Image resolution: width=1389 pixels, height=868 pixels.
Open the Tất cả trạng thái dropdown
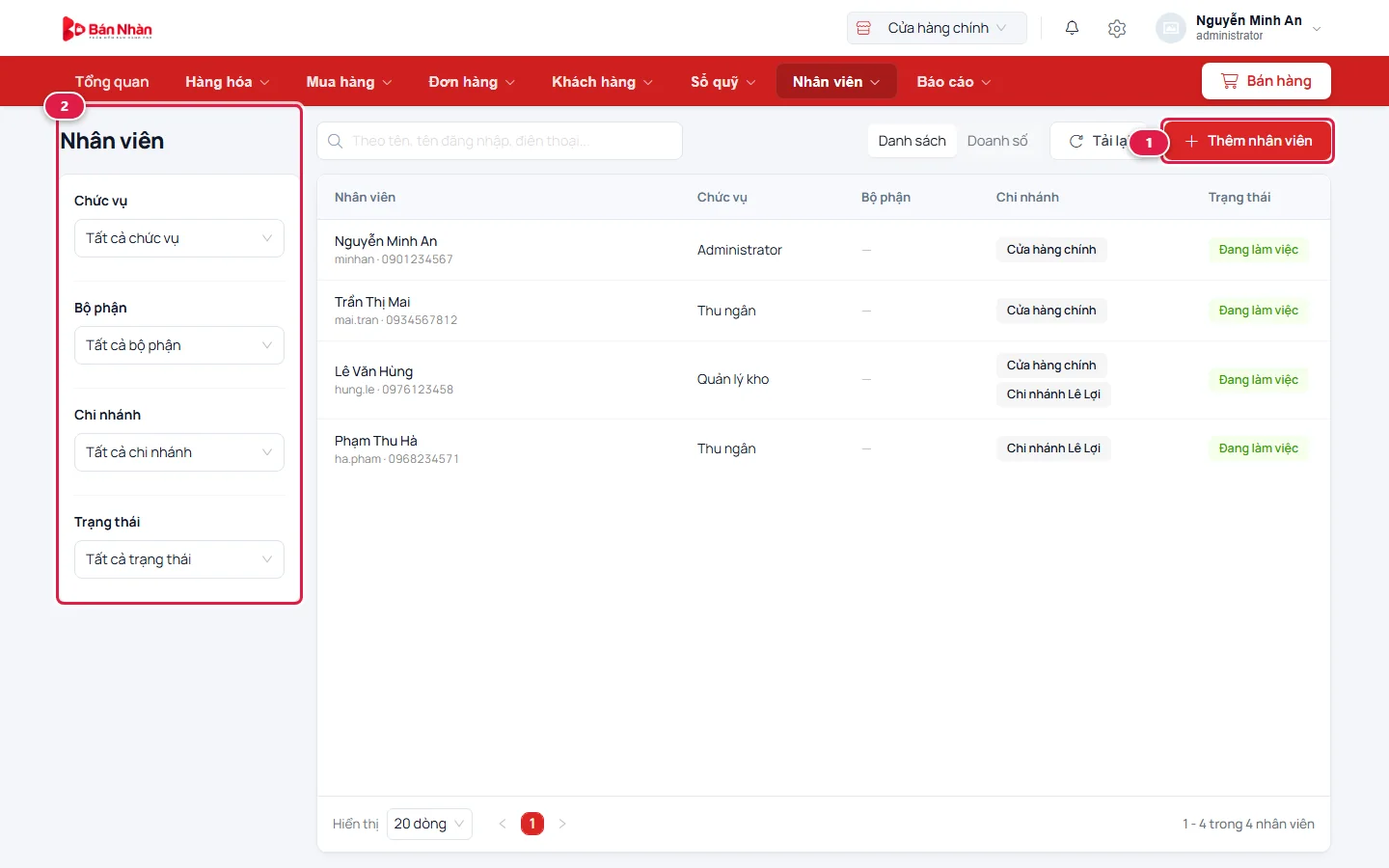(x=179, y=559)
